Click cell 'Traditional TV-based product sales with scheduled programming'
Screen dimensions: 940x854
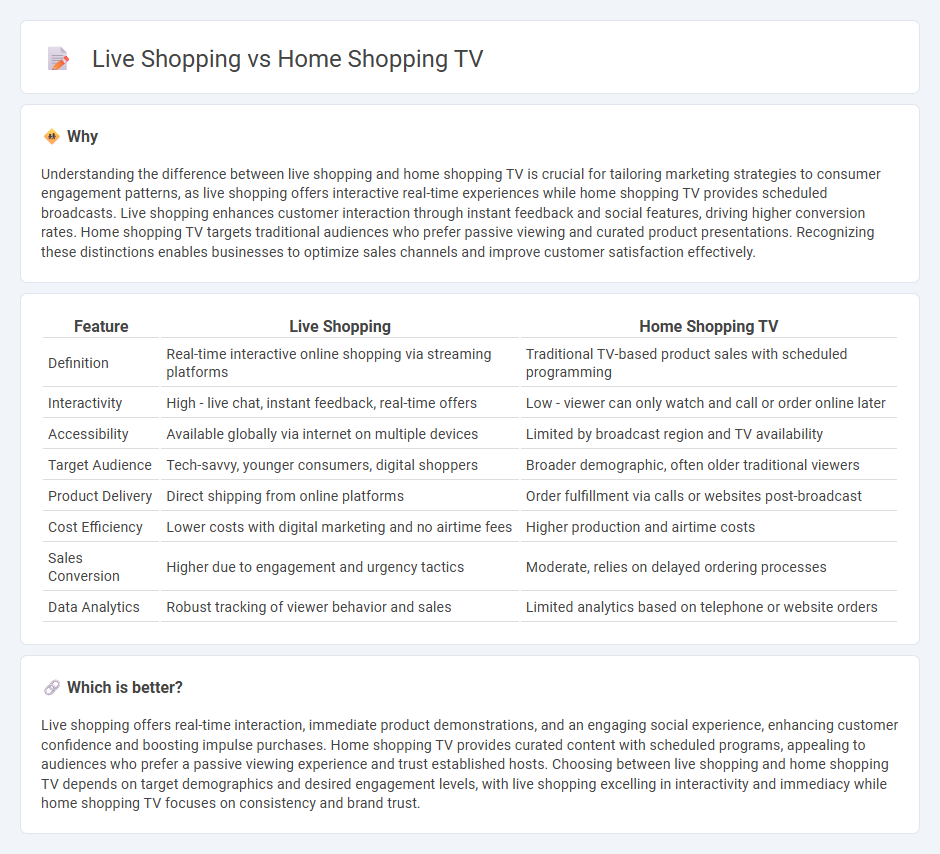(x=709, y=363)
